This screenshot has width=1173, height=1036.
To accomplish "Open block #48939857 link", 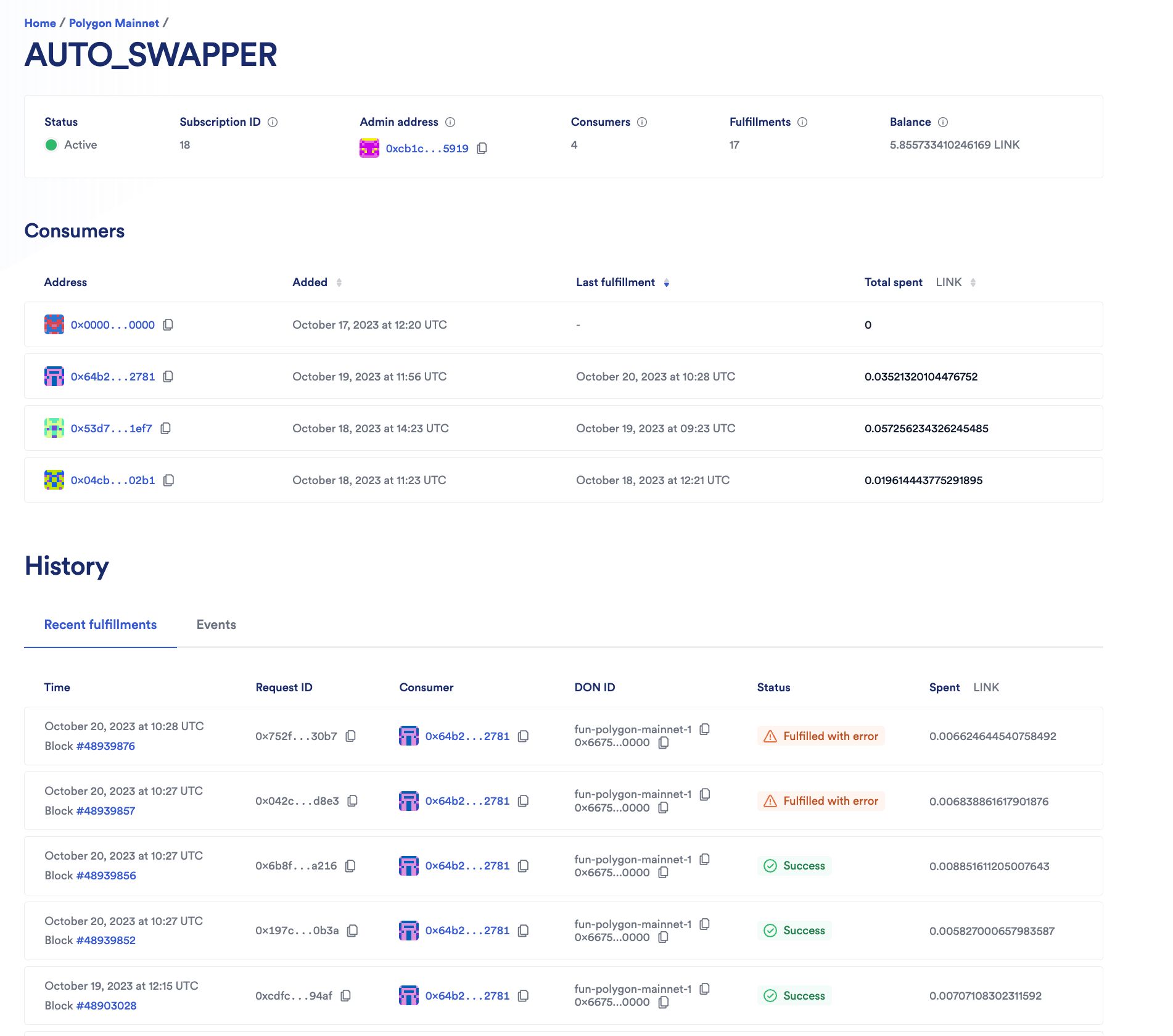I will 105,811.
